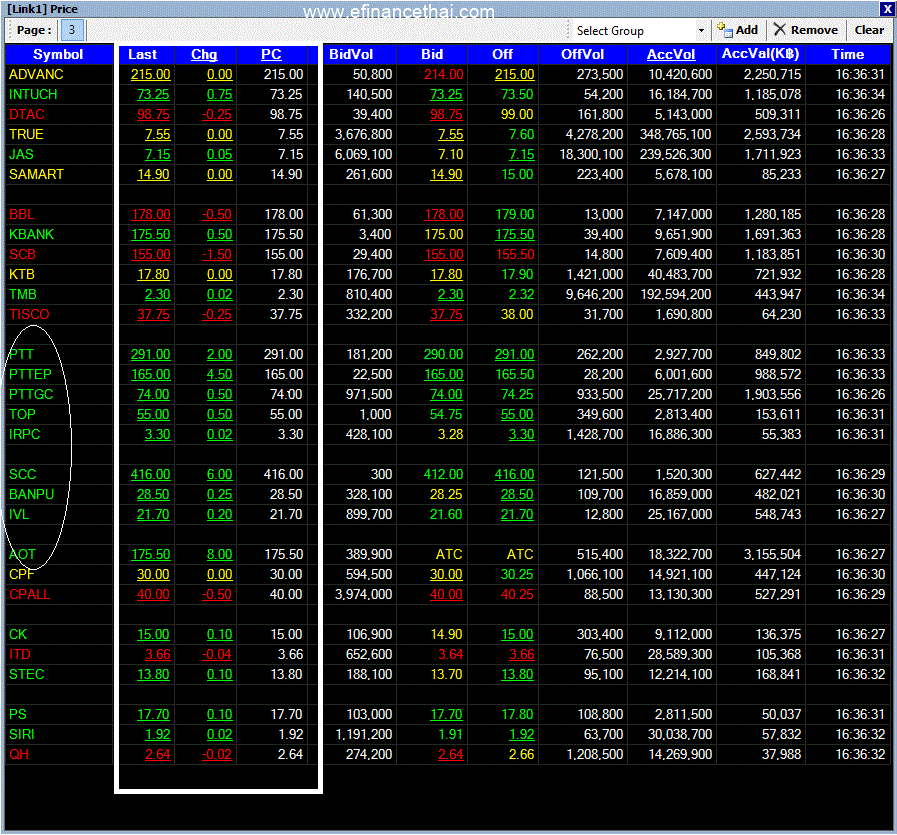The height and width of the screenshot is (835, 897).
Task: Click QH offer price 2.66
Action: (x=522, y=755)
